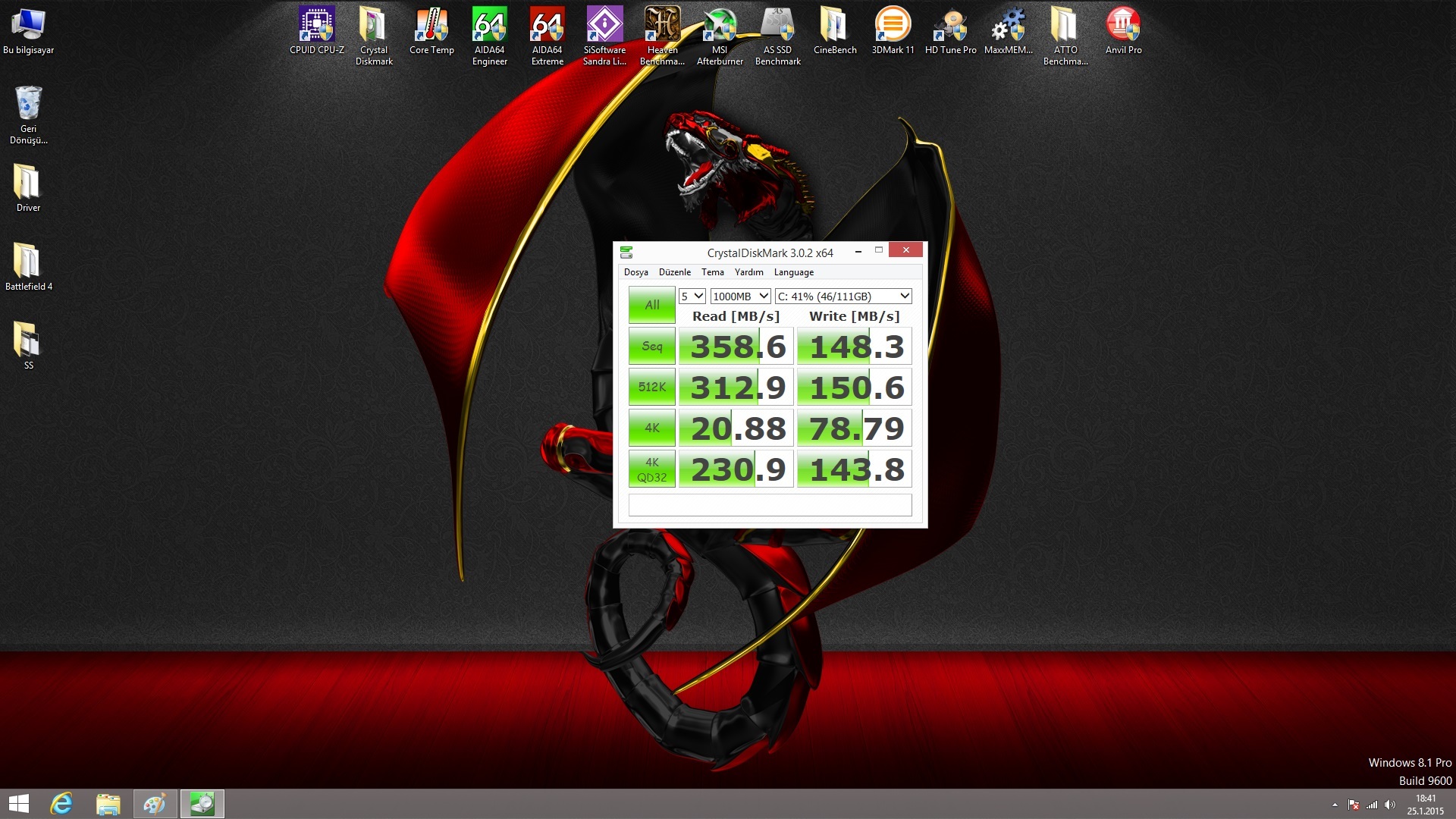The height and width of the screenshot is (819, 1456).
Task: Click the volume tray icon
Action: coord(1389,805)
